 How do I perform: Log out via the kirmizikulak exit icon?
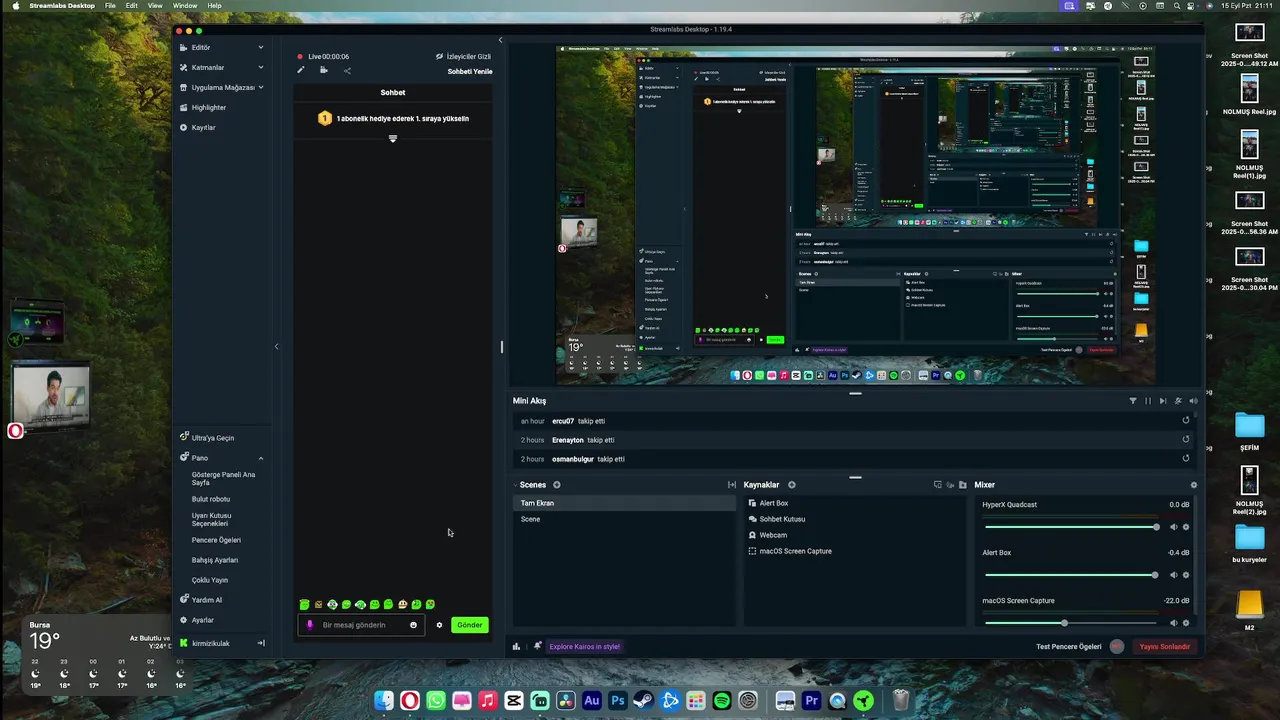coord(261,643)
